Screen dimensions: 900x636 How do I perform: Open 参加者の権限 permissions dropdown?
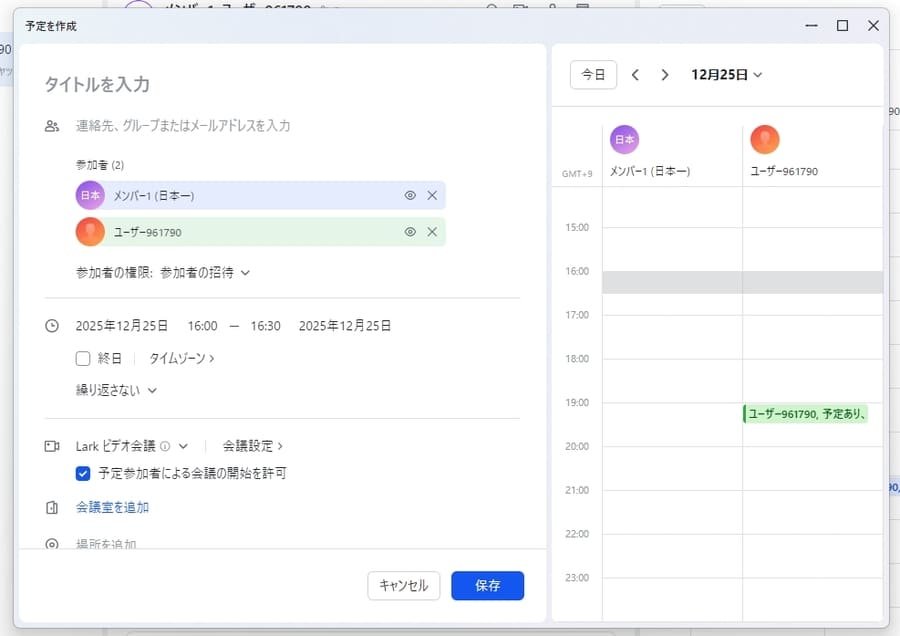click(204, 272)
